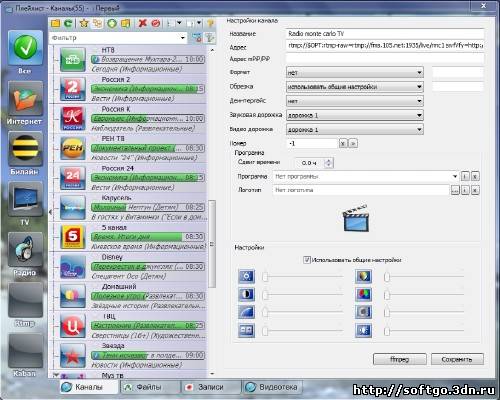
Task: Click the ... browse button for Логотип
Action: 455,190
